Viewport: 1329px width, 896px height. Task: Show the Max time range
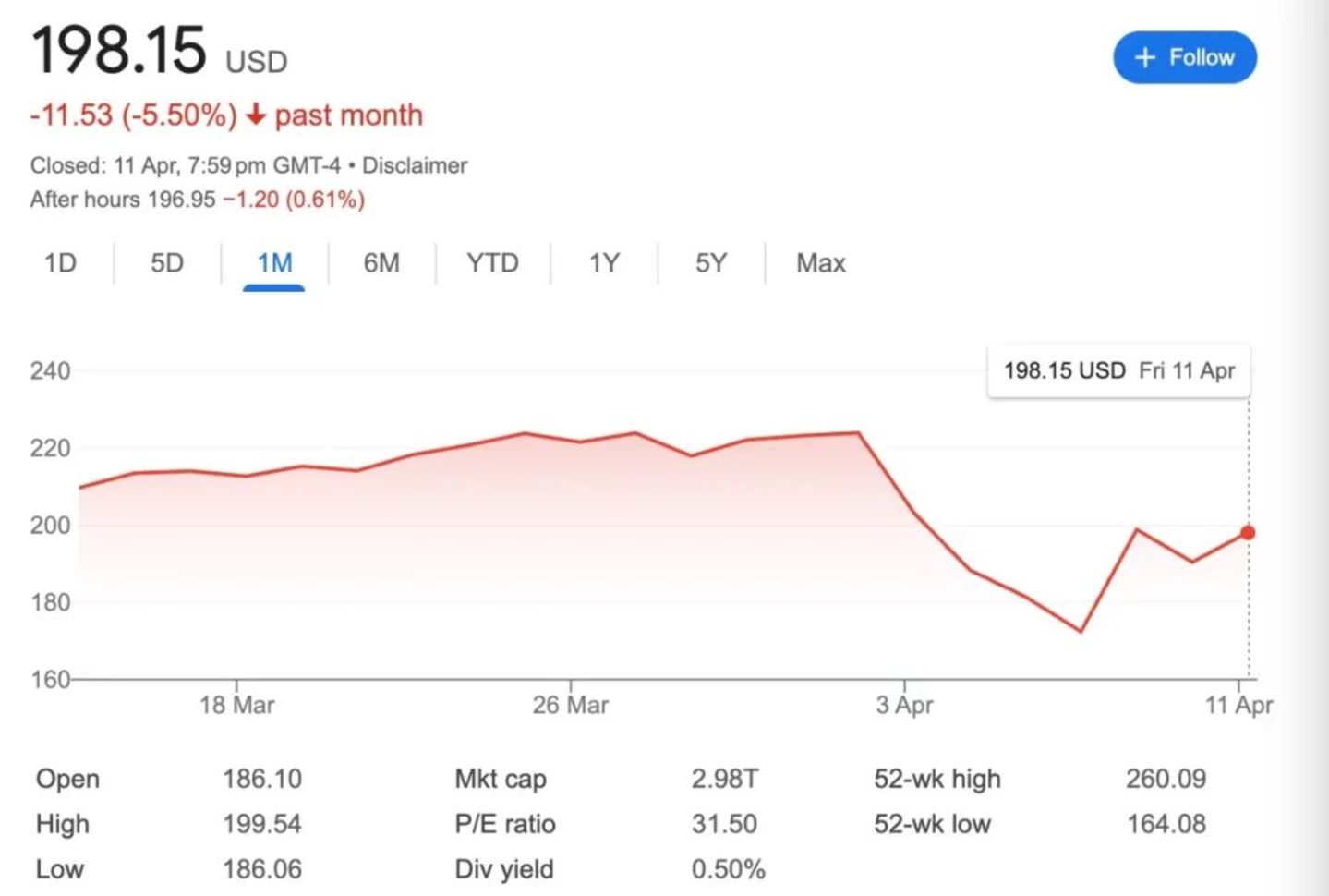[x=820, y=263]
